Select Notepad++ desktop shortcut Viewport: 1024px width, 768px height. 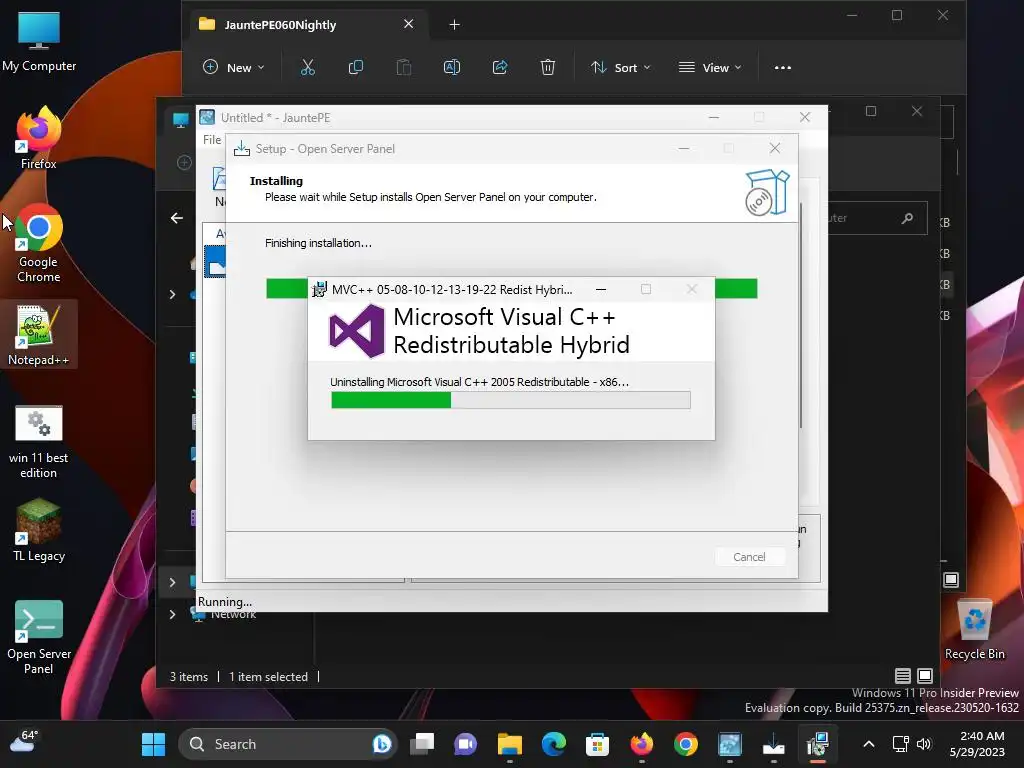[x=39, y=335]
